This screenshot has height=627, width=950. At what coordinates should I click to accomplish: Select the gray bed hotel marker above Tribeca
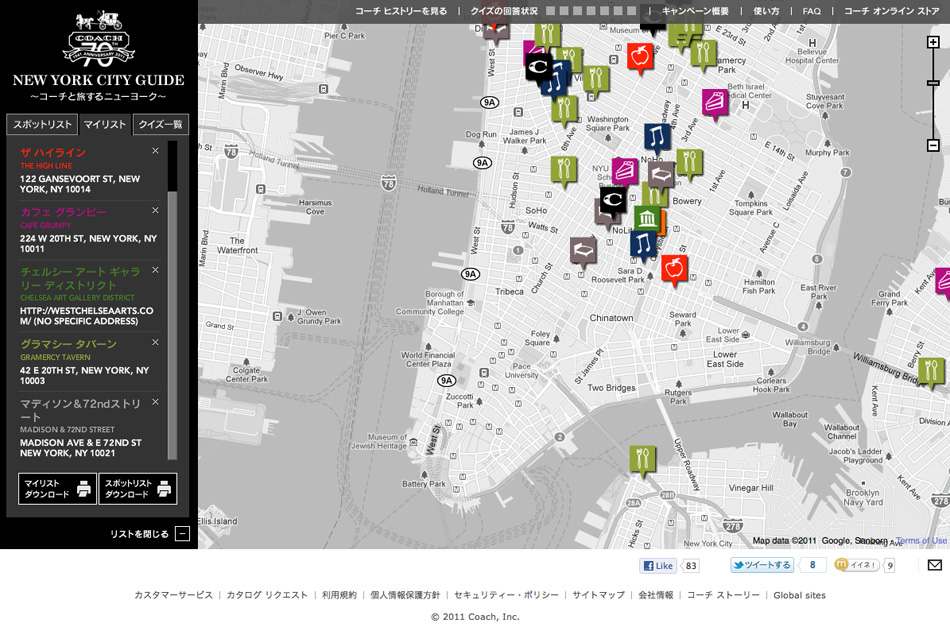tap(583, 252)
